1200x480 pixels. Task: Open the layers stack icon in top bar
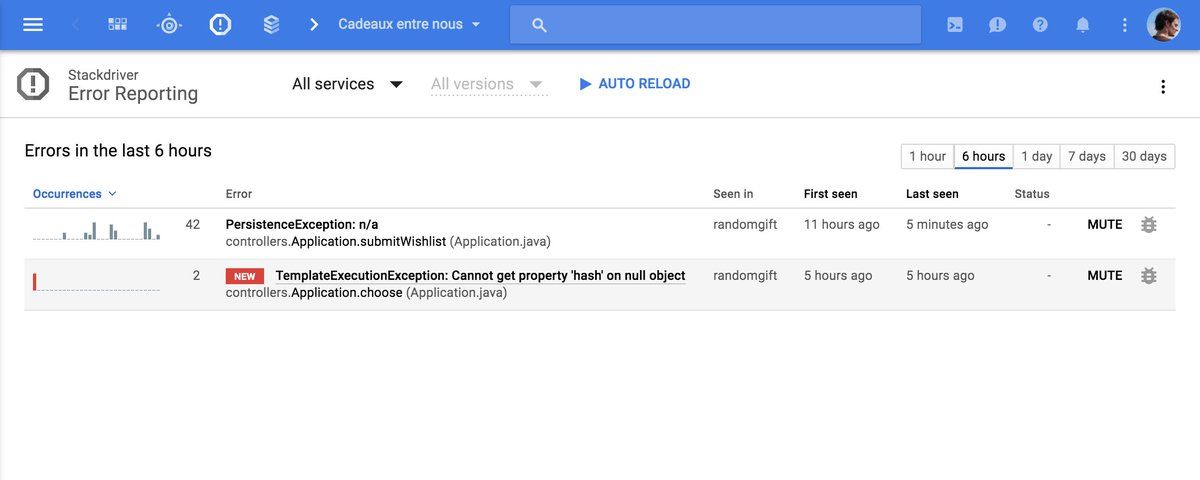coord(271,24)
